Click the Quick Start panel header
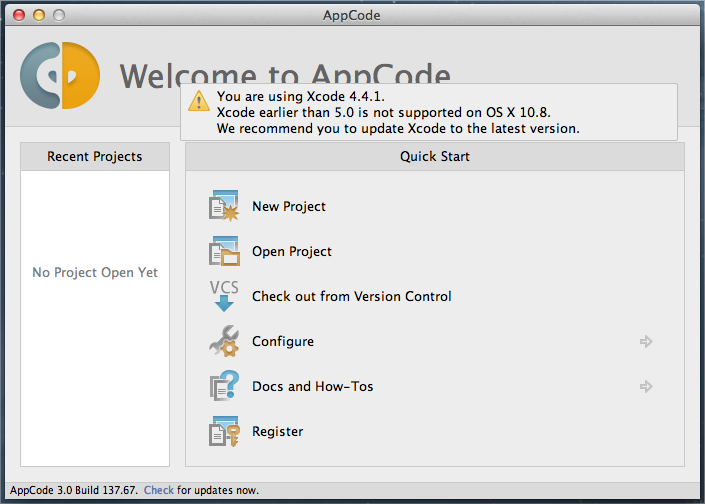 click(x=435, y=156)
